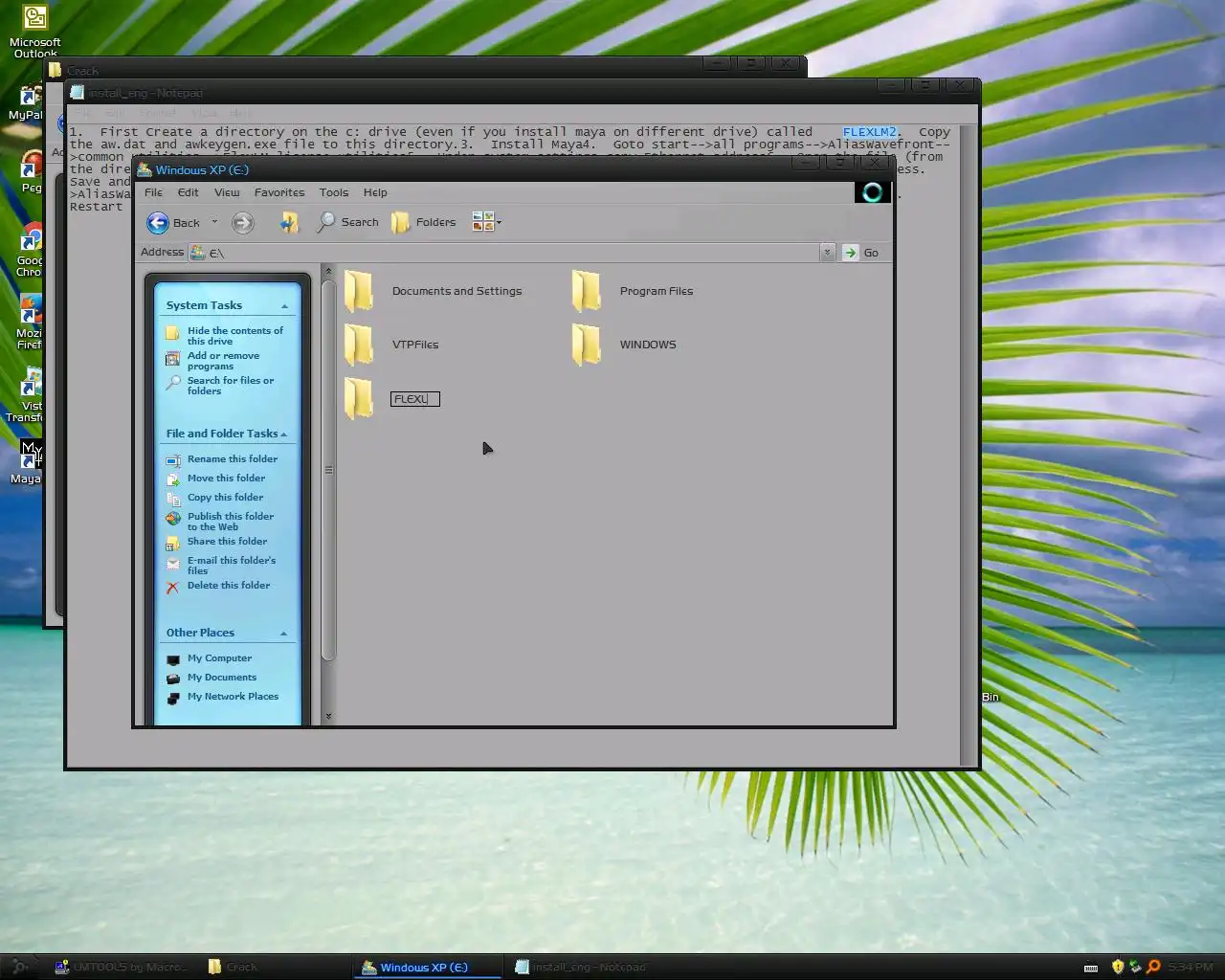The width and height of the screenshot is (1225, 980).
Task: Click the Address field showing E:\
Action: (x=504, y=253)
